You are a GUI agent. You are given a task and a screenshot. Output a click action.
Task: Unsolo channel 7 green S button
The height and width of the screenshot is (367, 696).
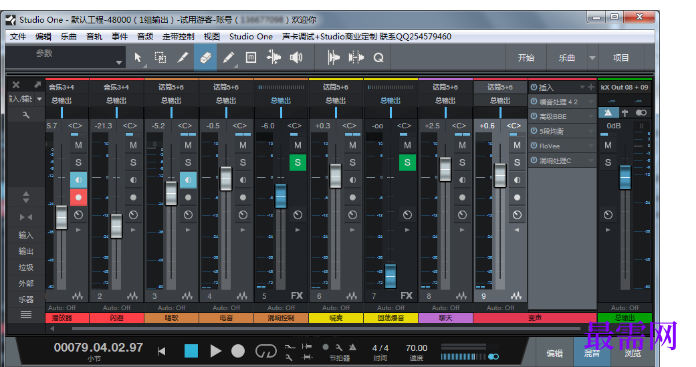pyautogui.click(x=407, y=162)
